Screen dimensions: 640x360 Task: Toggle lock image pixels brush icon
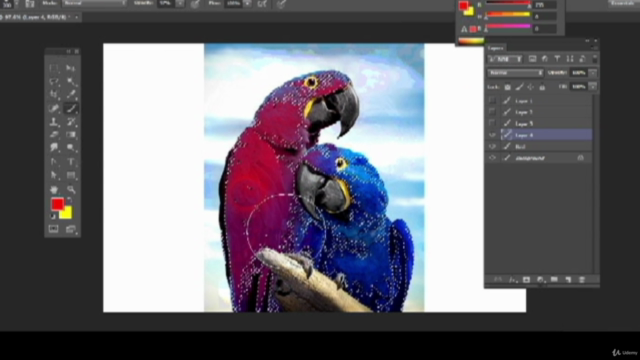[x=519, y=87]
